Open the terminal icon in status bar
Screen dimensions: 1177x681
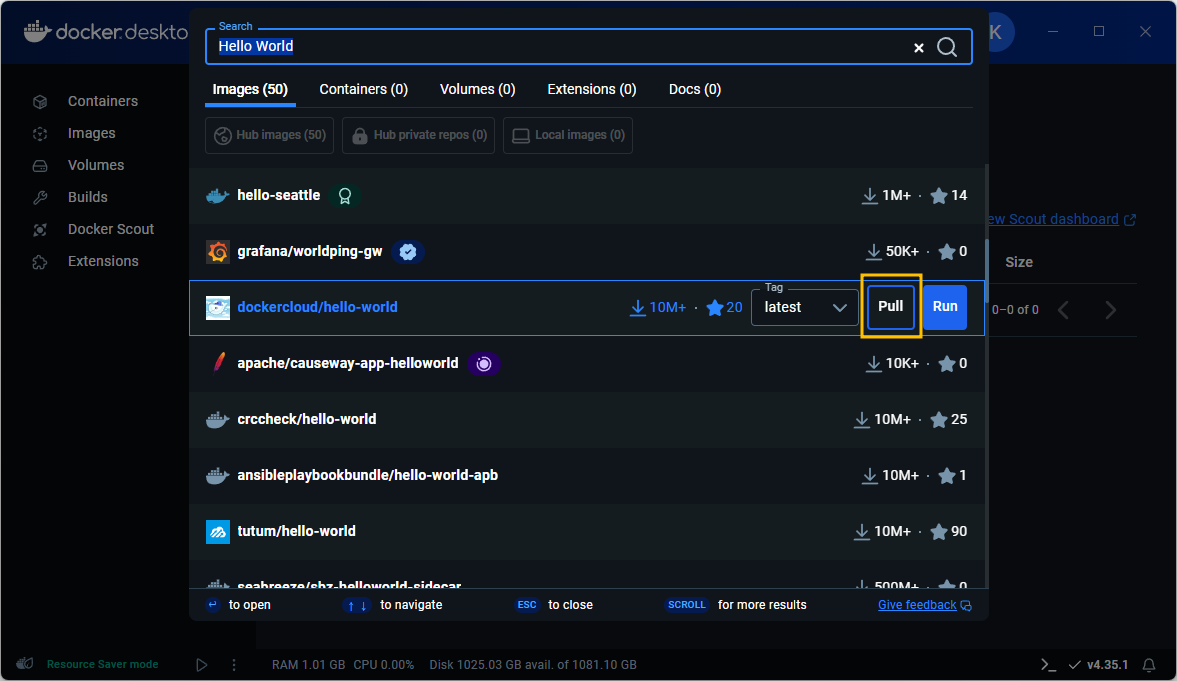(1048, 665)
